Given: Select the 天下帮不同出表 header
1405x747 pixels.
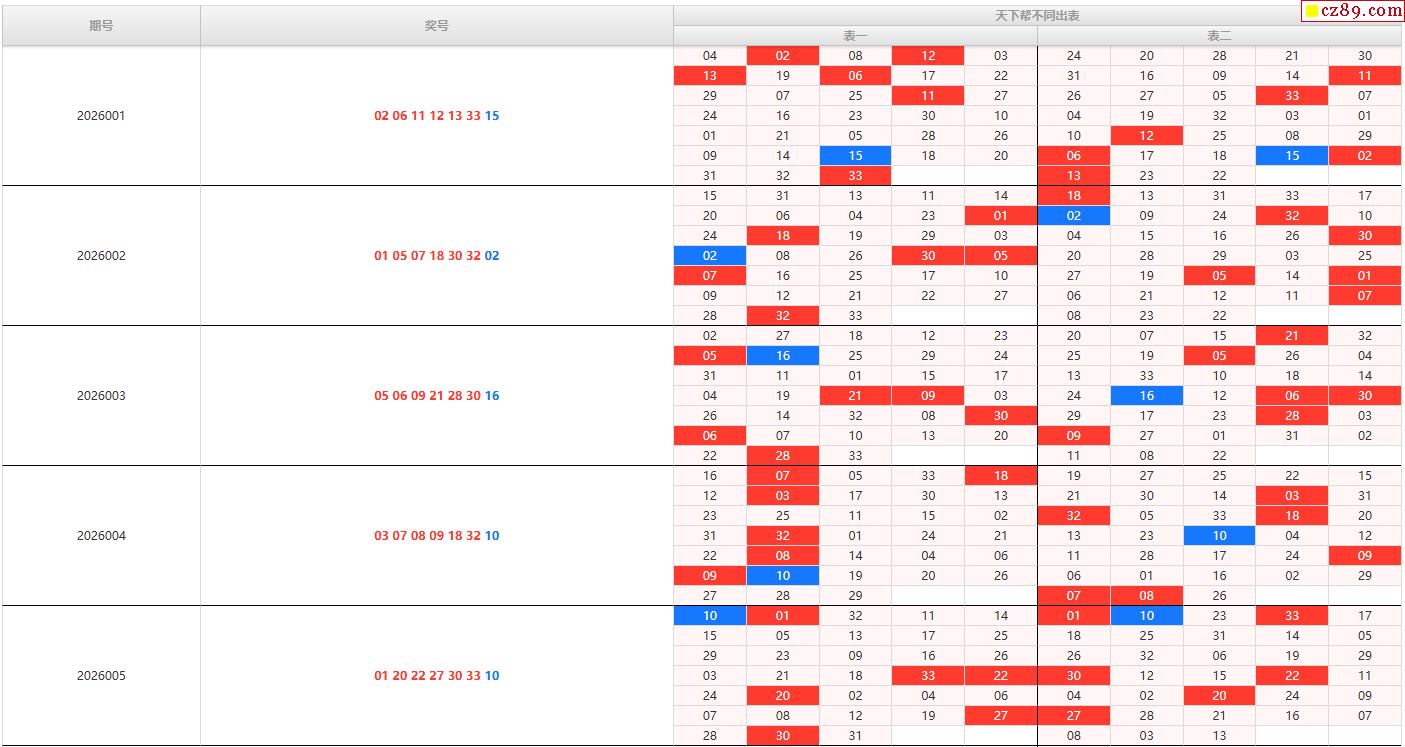Looking at the screenshot, I should pyautogui.click(x=1037, y=16).
